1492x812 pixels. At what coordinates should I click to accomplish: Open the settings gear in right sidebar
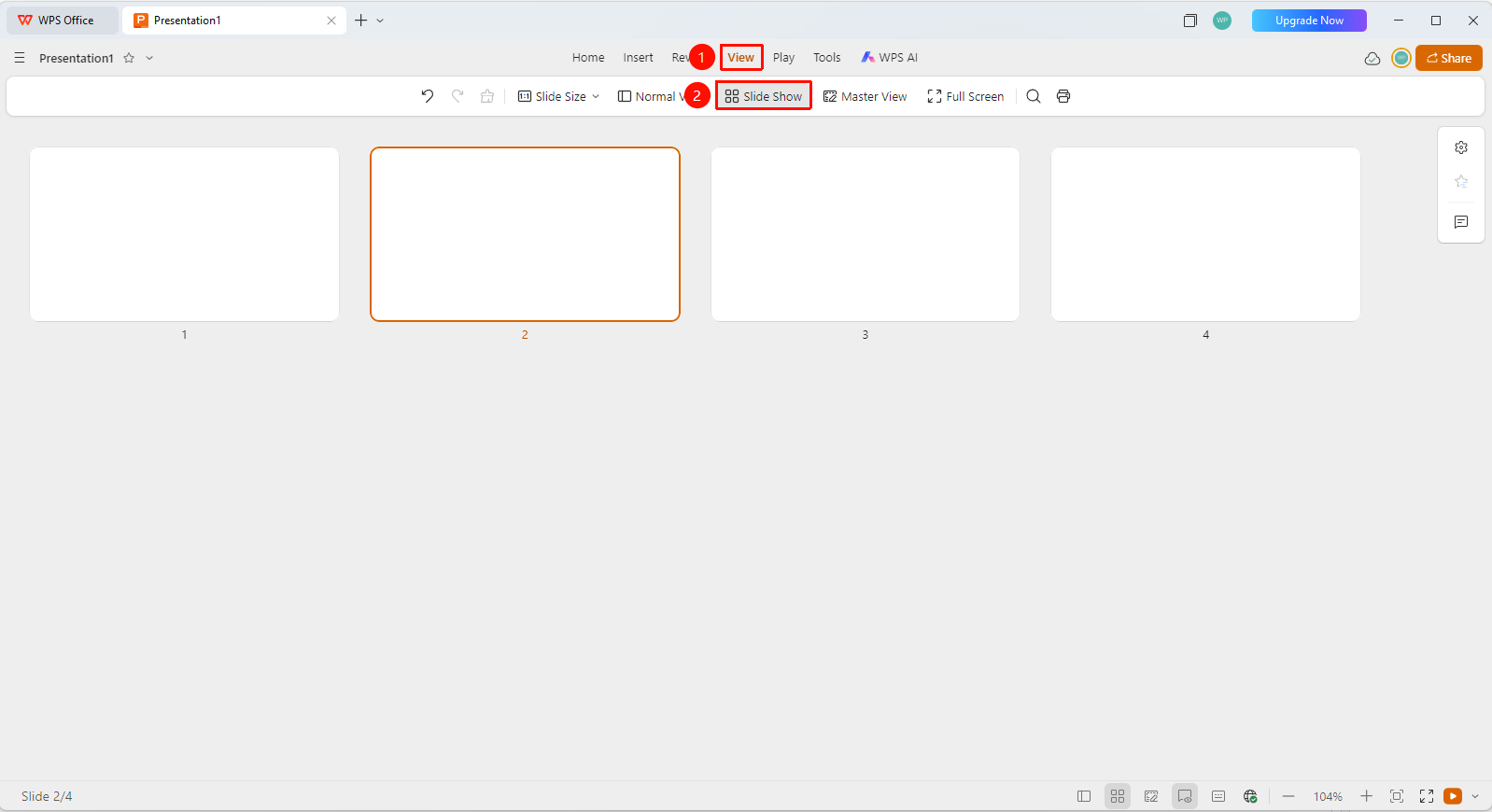pyautogui.click(x=1461, y=147)
